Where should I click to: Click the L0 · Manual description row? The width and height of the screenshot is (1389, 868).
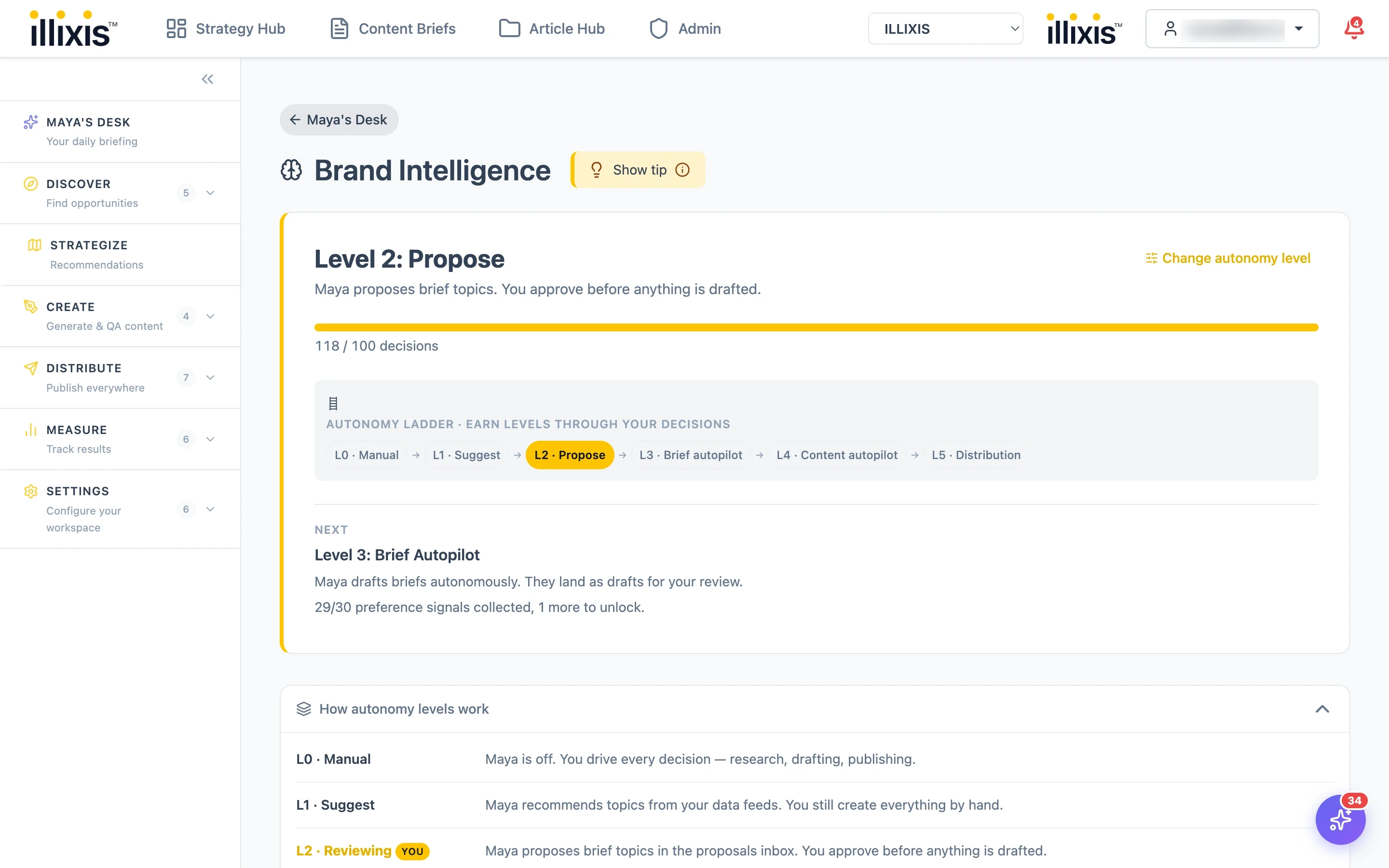coord(815,759)
